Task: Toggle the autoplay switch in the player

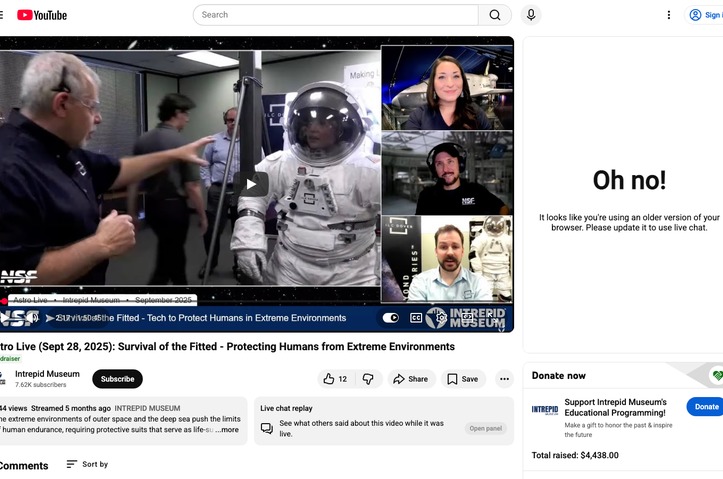Action: (391, 318)
